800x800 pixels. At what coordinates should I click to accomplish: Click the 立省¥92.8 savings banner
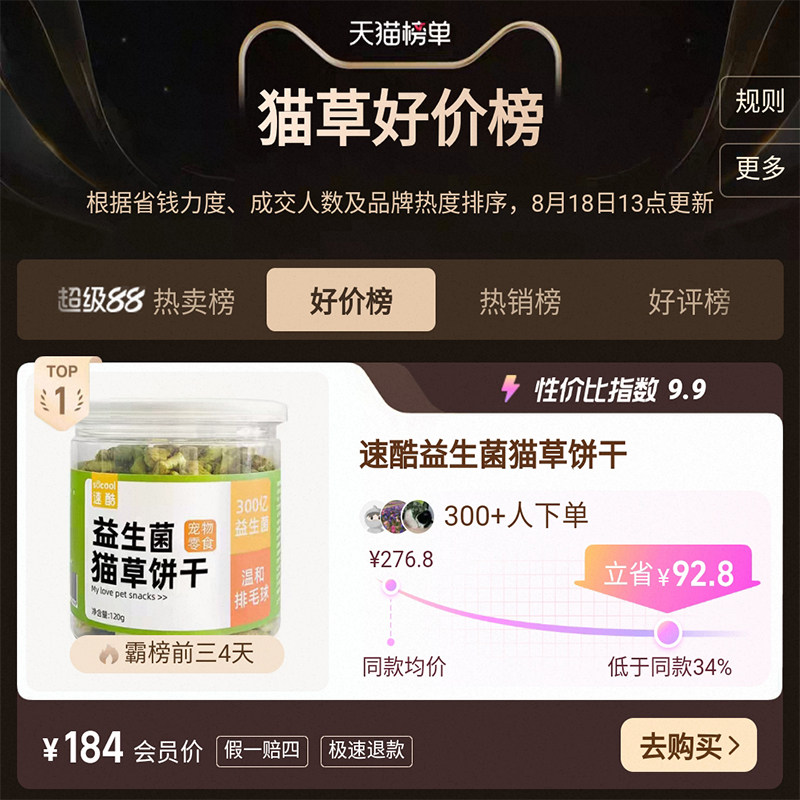point(668,575)
